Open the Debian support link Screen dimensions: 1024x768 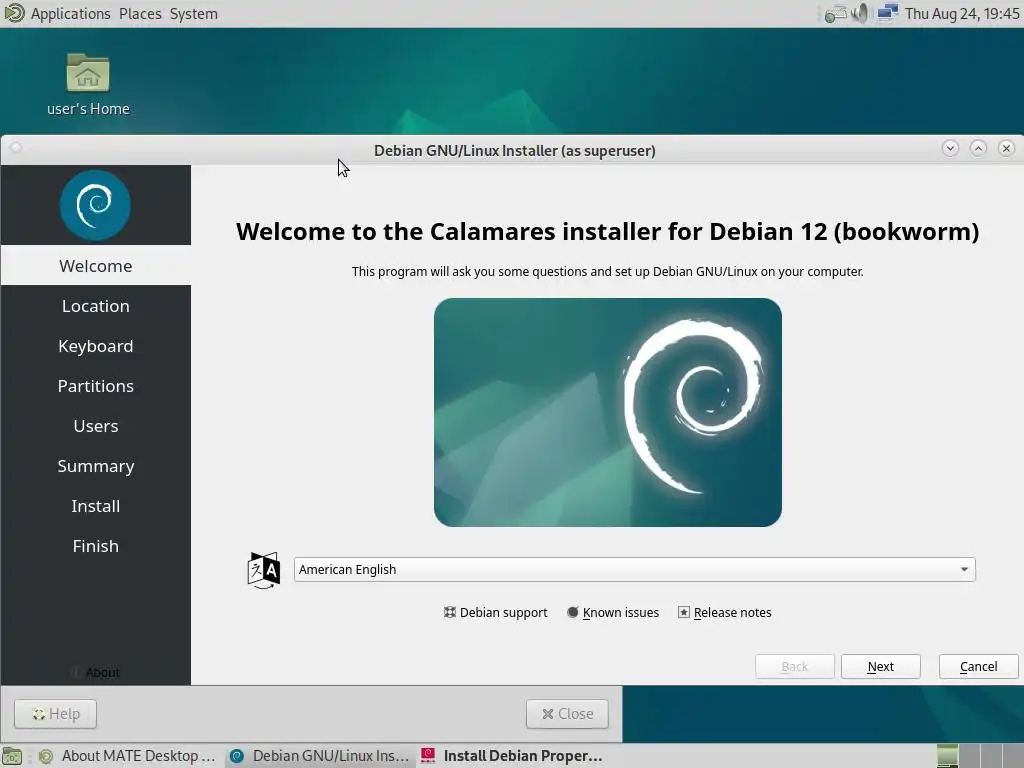click(496, 613)
